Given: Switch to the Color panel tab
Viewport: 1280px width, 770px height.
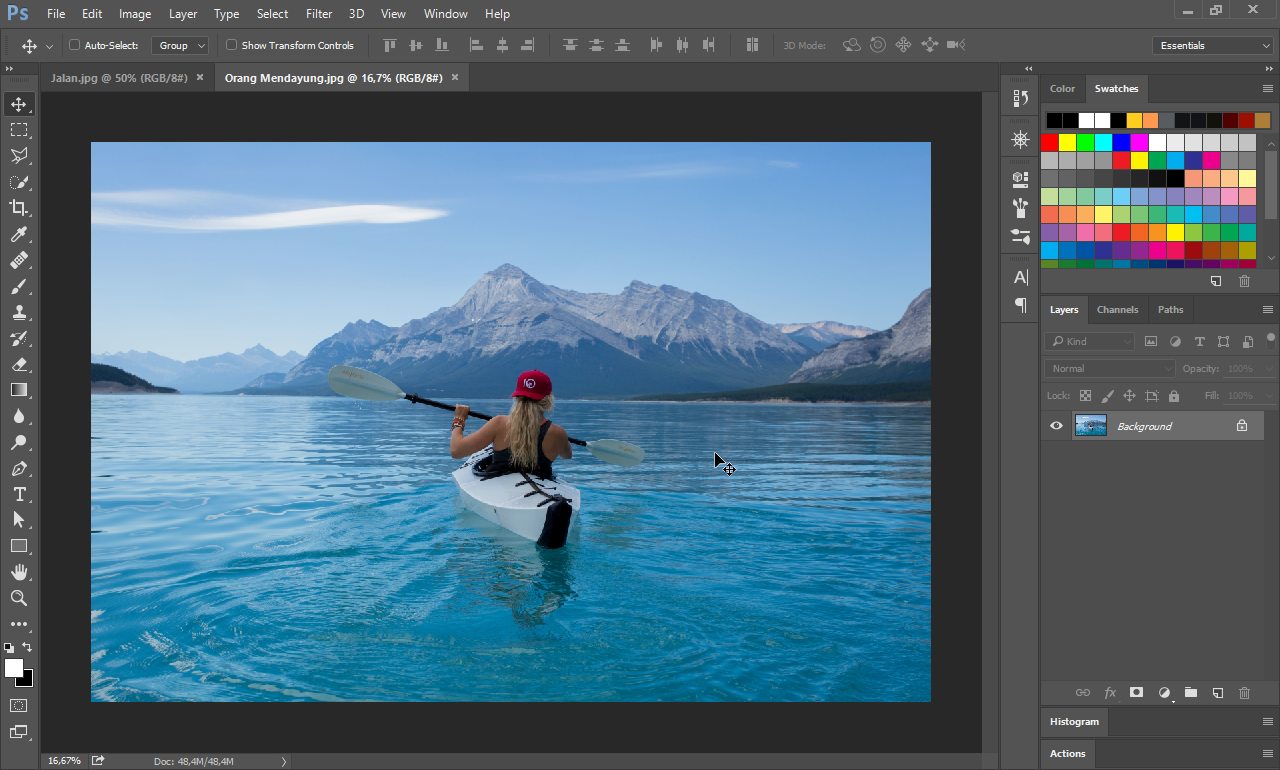Looking at the screenshot, I should click(x=1062, y=89).
